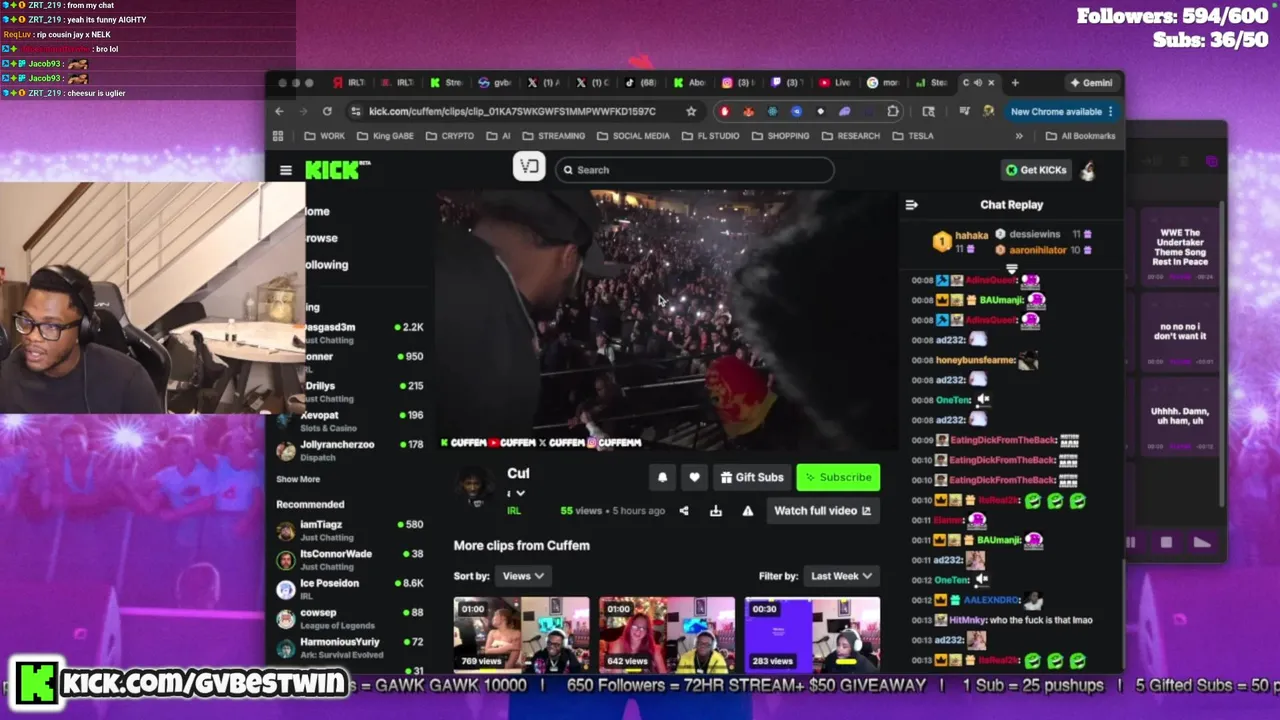Open the Kick channel switcher icon by search
The height and width of the screenshot is (720, 1280).
[529, 167]
